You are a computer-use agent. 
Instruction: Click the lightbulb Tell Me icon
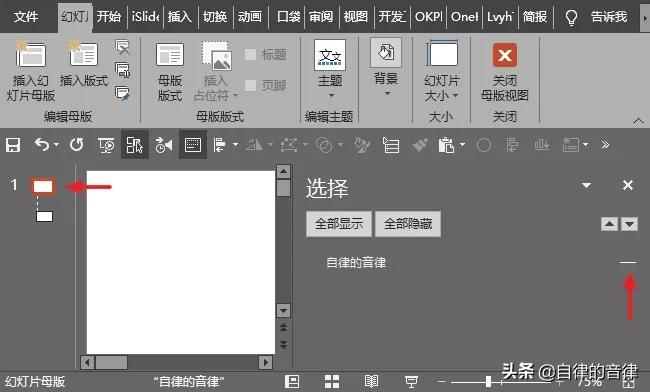click(x=571, y=17)
